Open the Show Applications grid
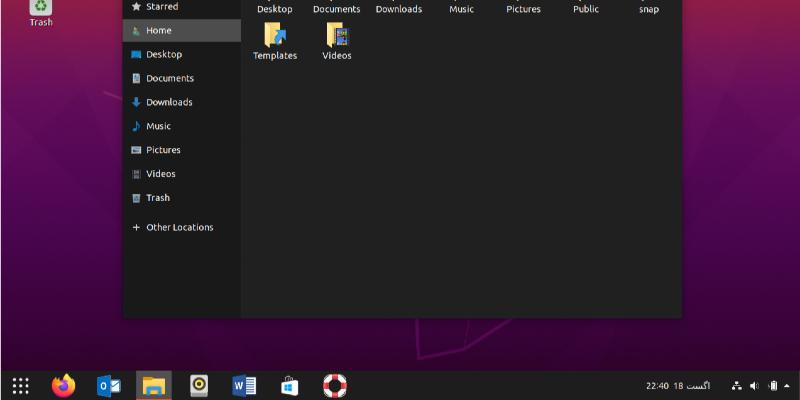 (20, 385)
